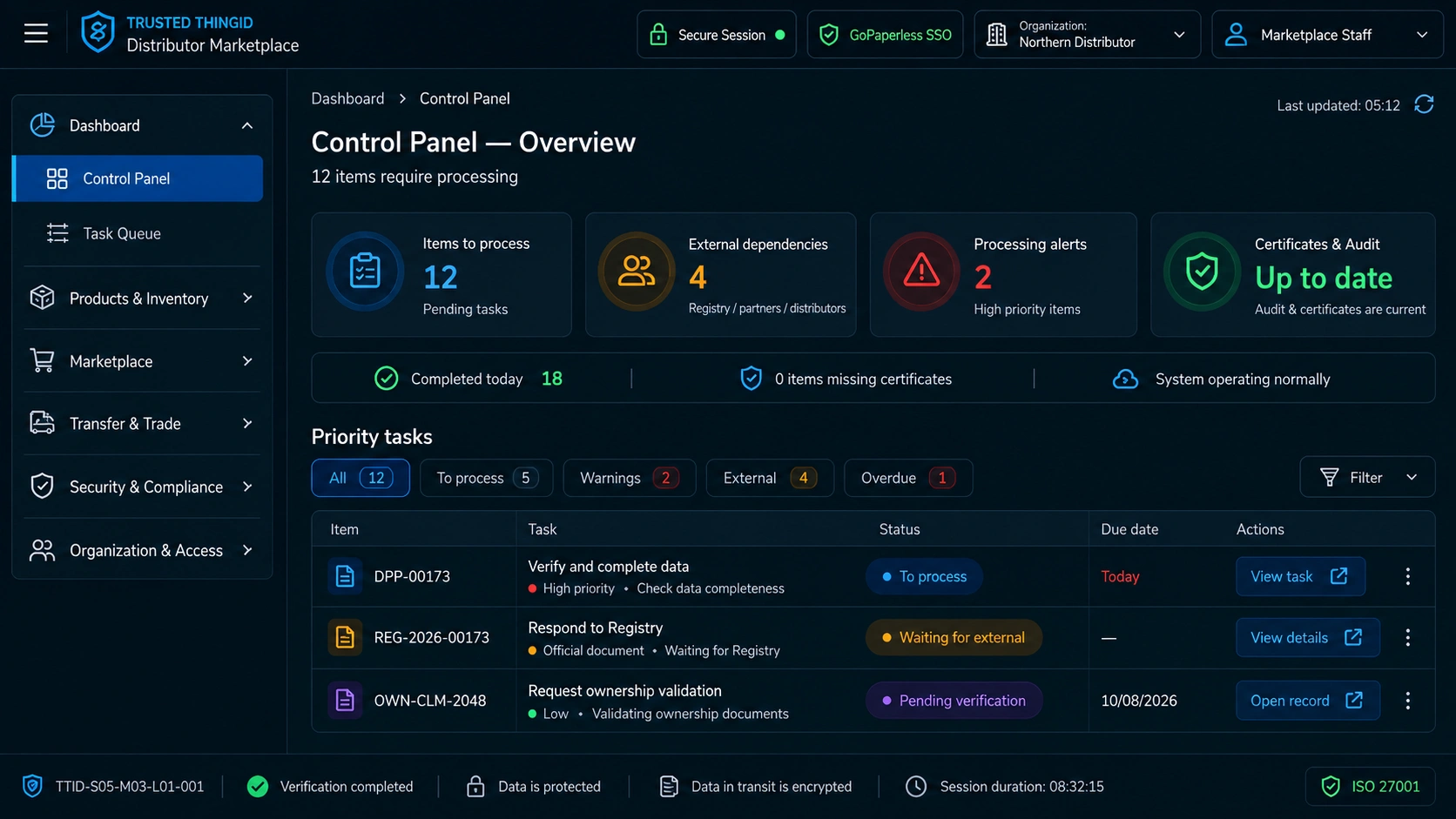Image resolution: width=1456 pixels, height=819 pixels.
Task: Select Control Panel in the sidebar
Action: pos(138,178)
